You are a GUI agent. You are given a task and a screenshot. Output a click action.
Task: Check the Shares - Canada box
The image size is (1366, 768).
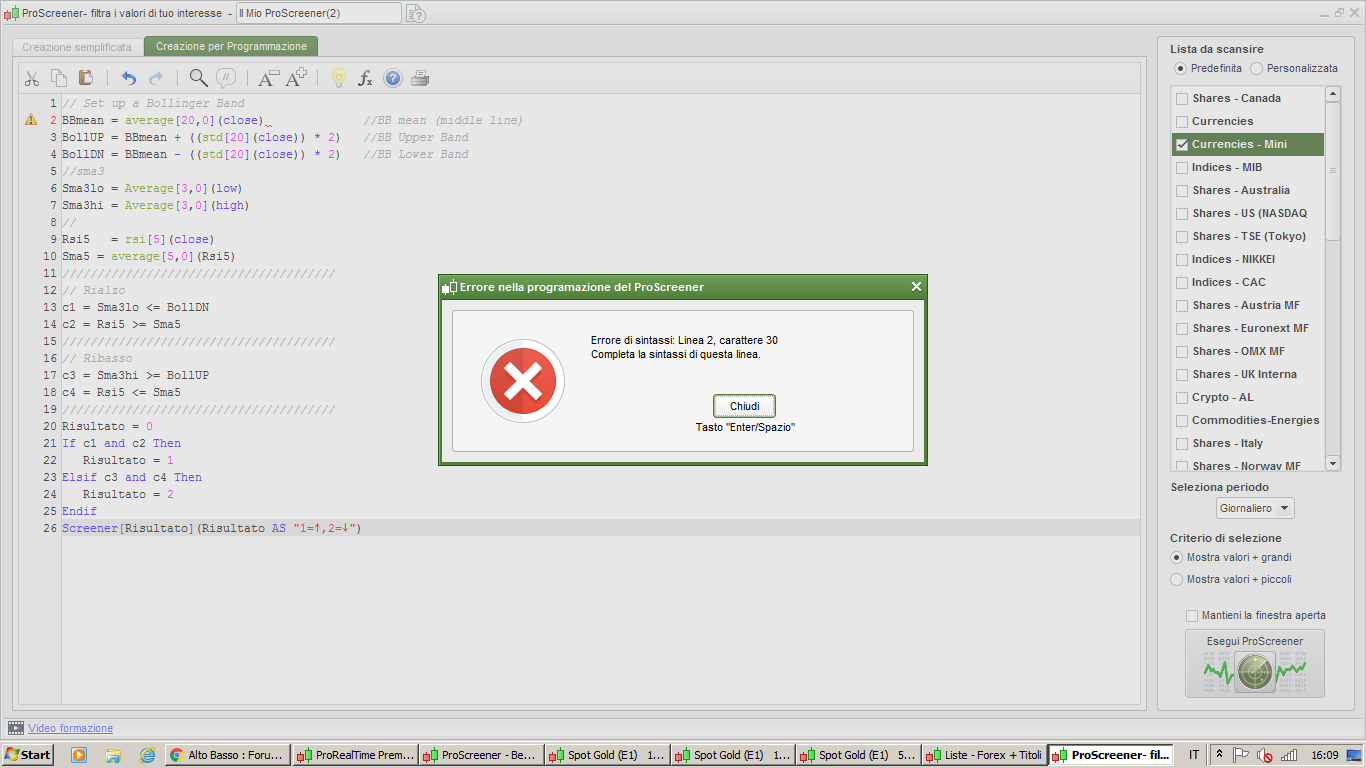[x=1182, y=98]
